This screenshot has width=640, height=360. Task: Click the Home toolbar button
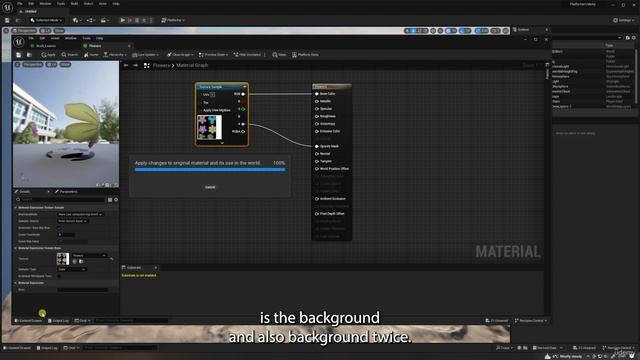(x=91, y=55)
